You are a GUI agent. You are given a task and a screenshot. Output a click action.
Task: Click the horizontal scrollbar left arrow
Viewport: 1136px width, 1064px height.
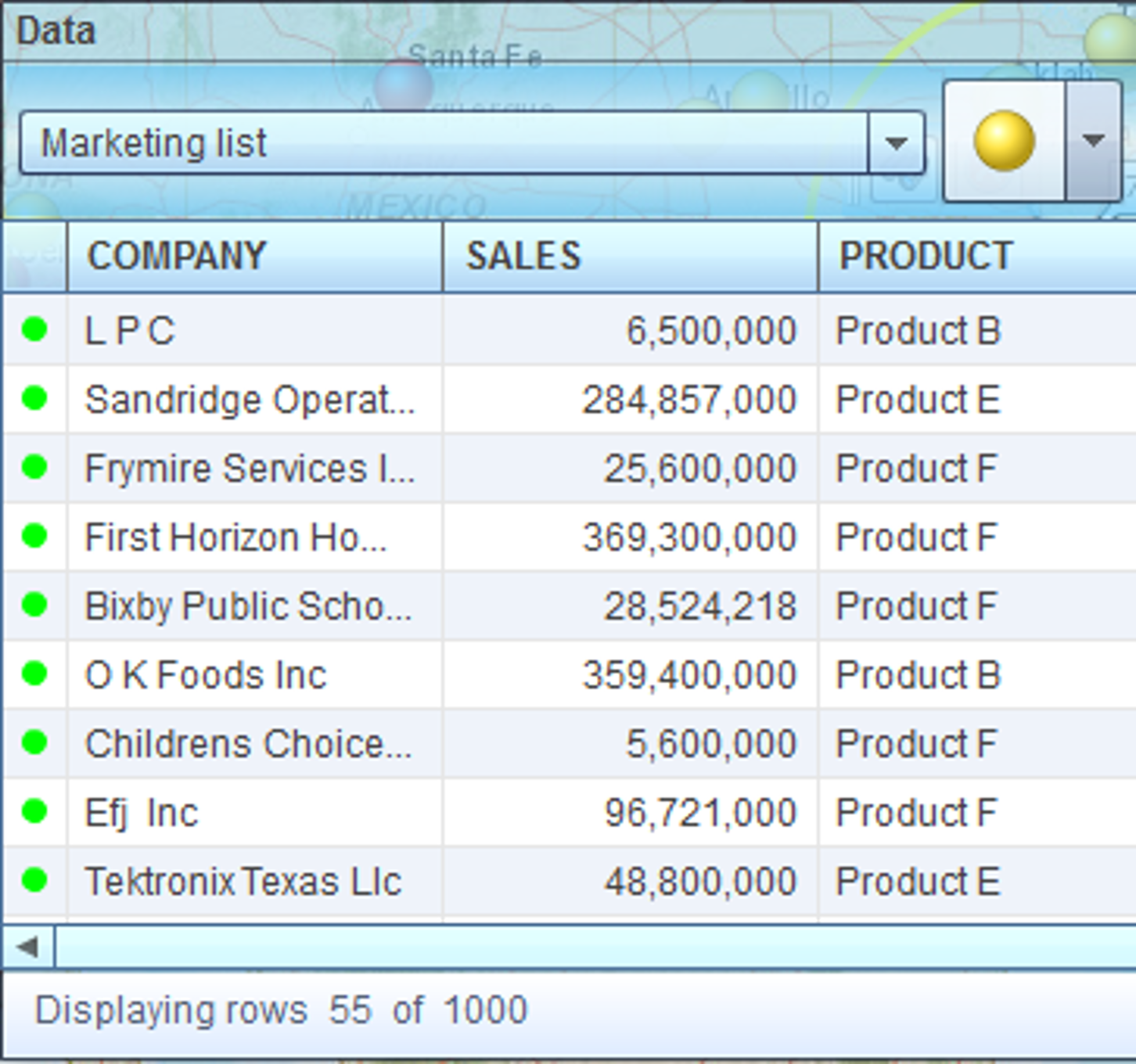pyautogui.click(x=28, y=947)
